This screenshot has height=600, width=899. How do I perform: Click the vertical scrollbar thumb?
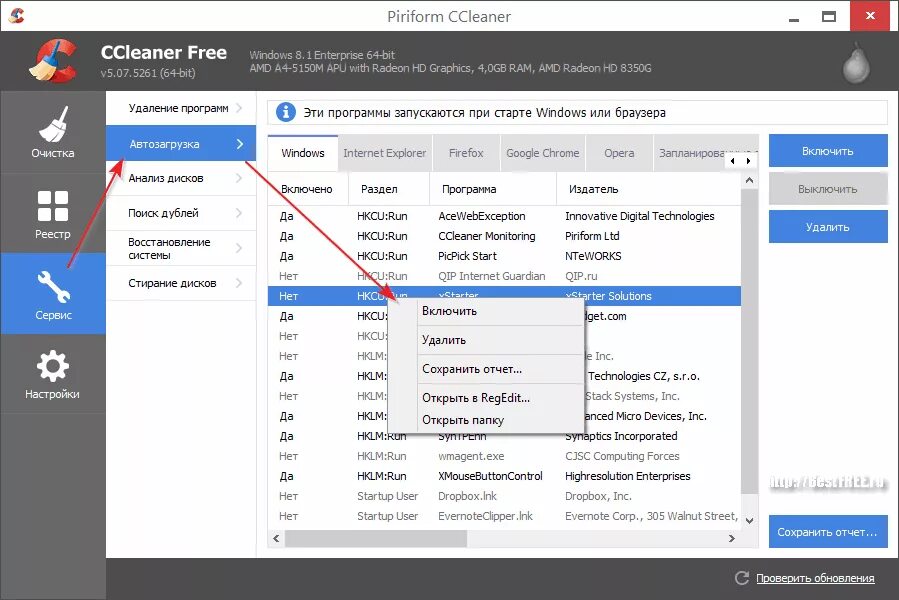[749, 340]
